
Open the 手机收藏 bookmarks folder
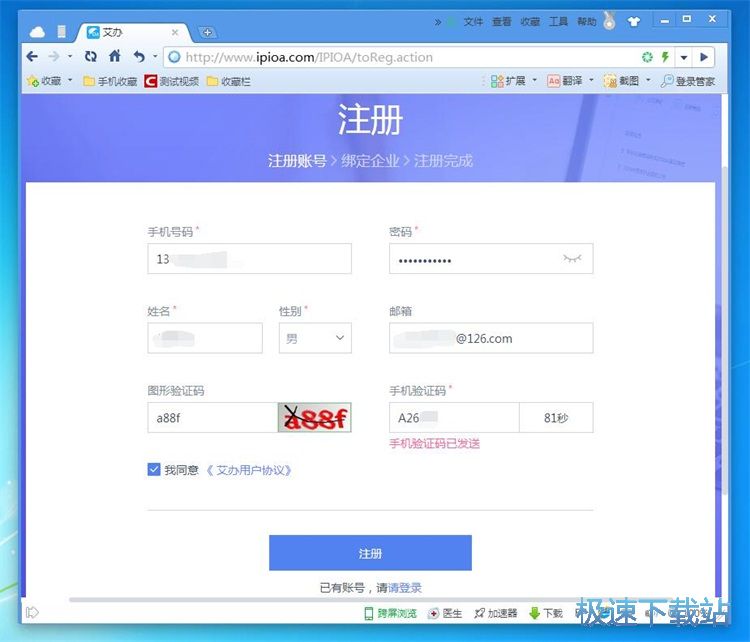click(x=110, y=81)
